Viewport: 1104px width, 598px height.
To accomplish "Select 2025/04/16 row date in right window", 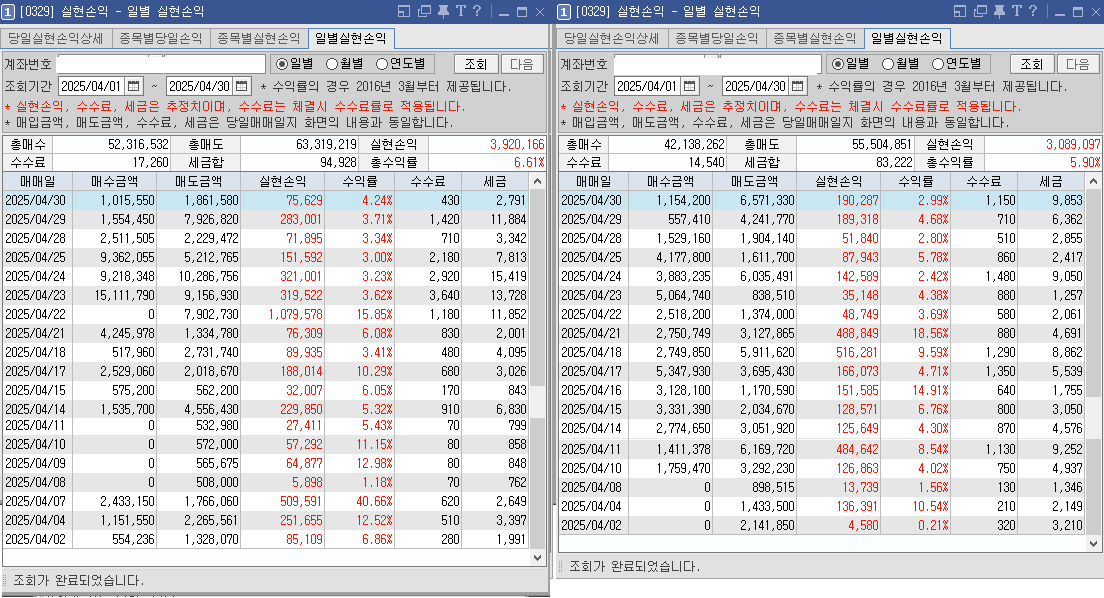I will pos(591,390).
